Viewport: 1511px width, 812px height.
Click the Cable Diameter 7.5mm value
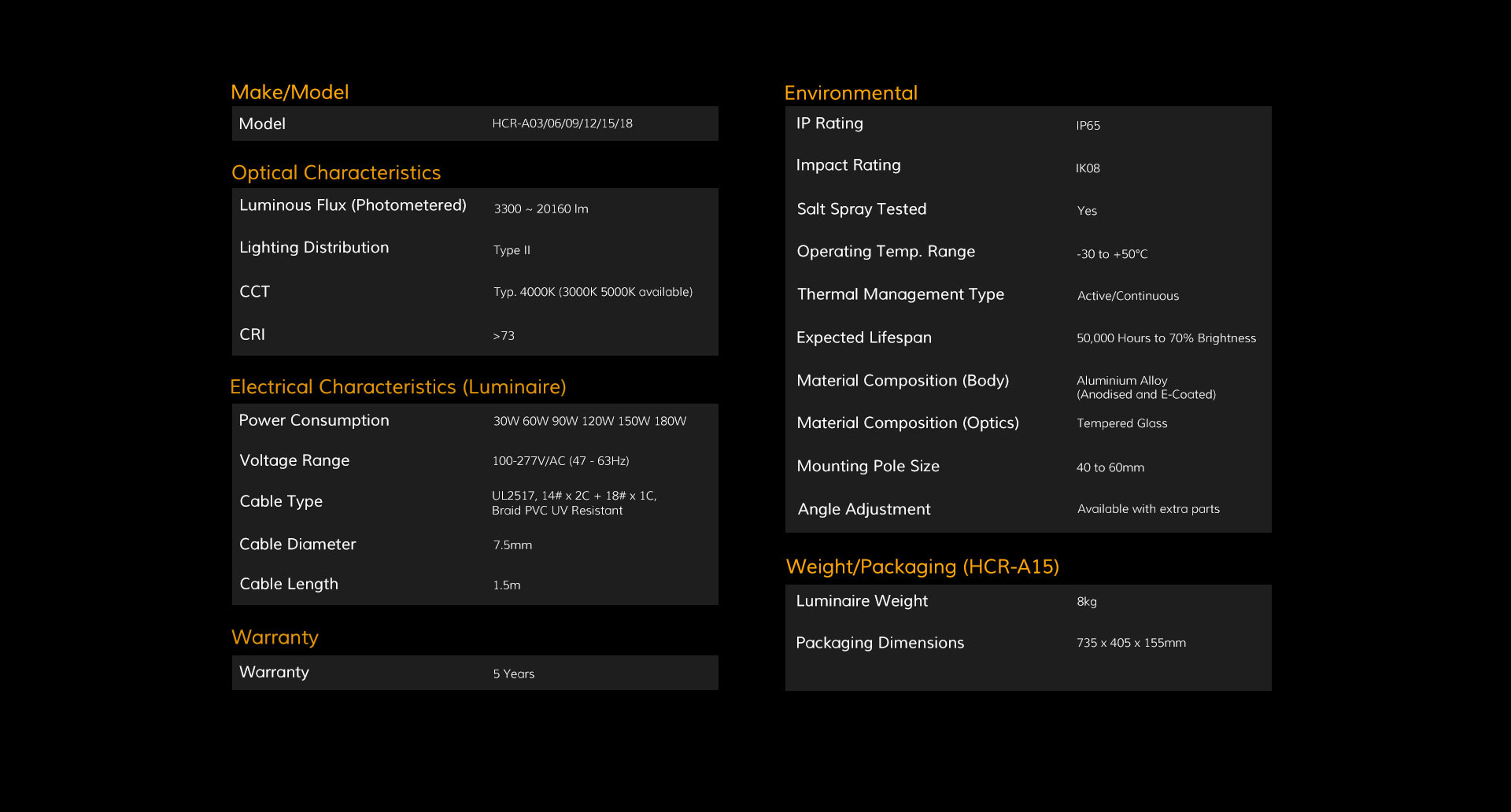click(x=512, y=544)
